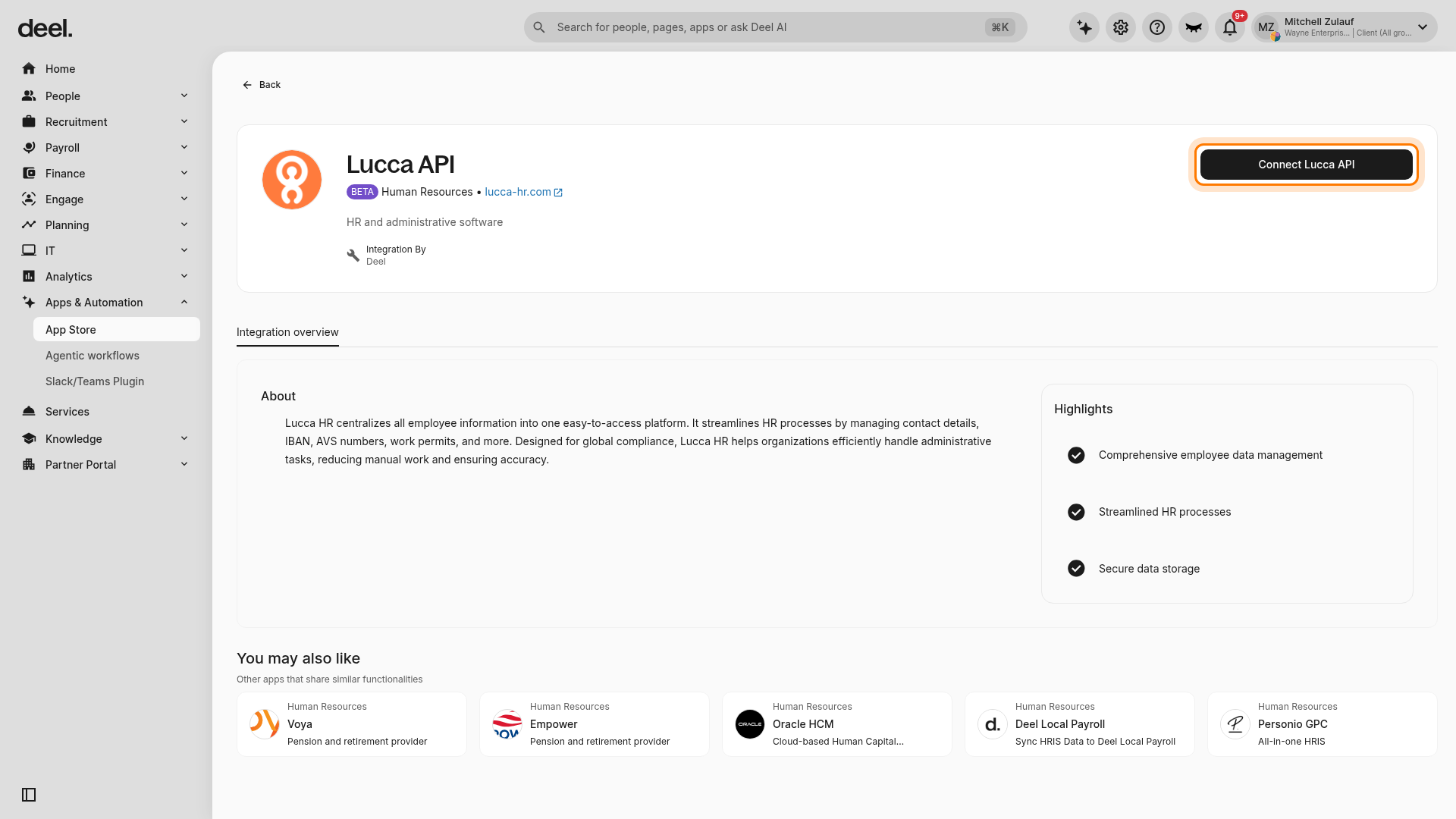Open the settings gear icon
This screenshot has width=1456, height=819.
point(1121,27)
